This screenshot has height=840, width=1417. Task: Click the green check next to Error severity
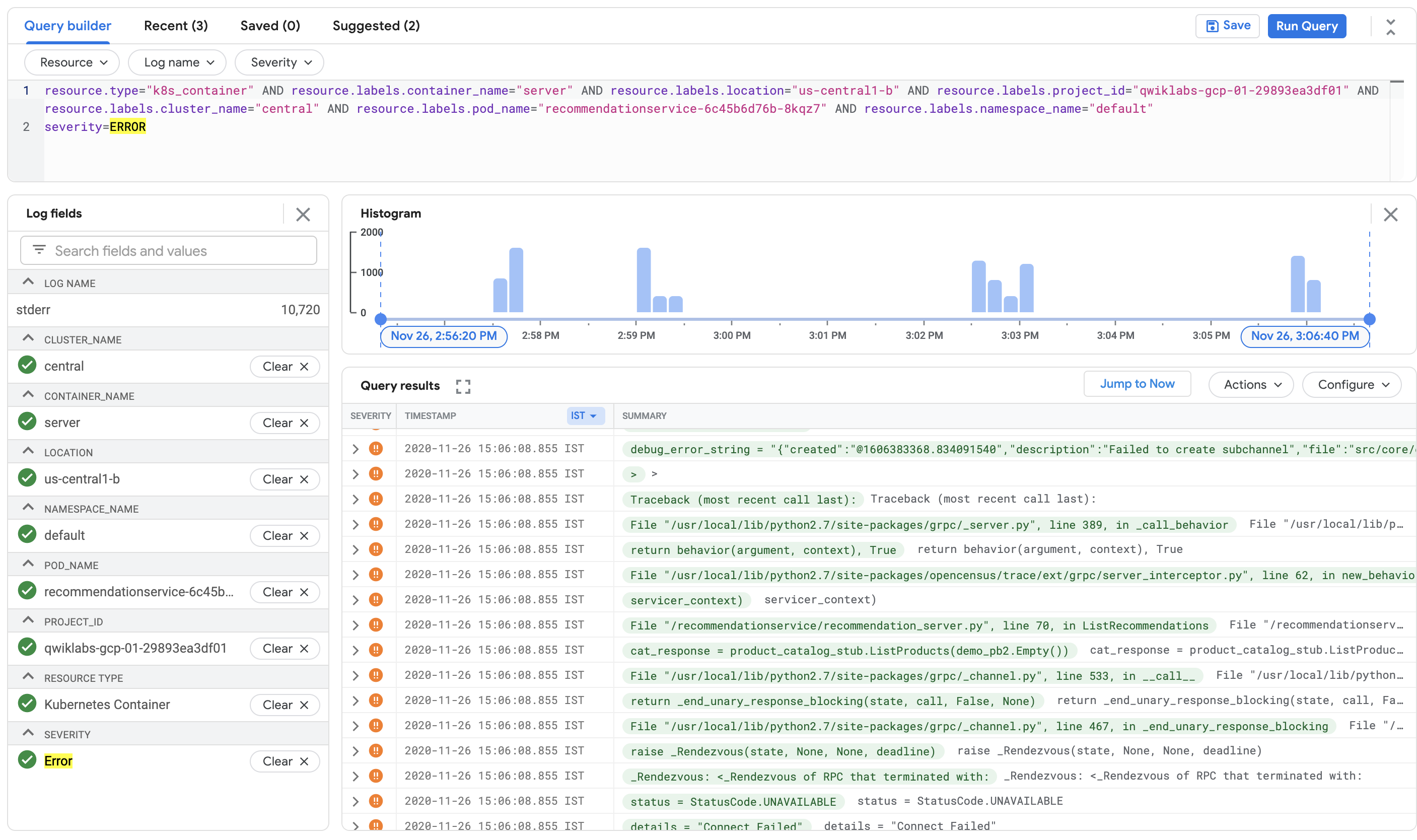[27, 760]
